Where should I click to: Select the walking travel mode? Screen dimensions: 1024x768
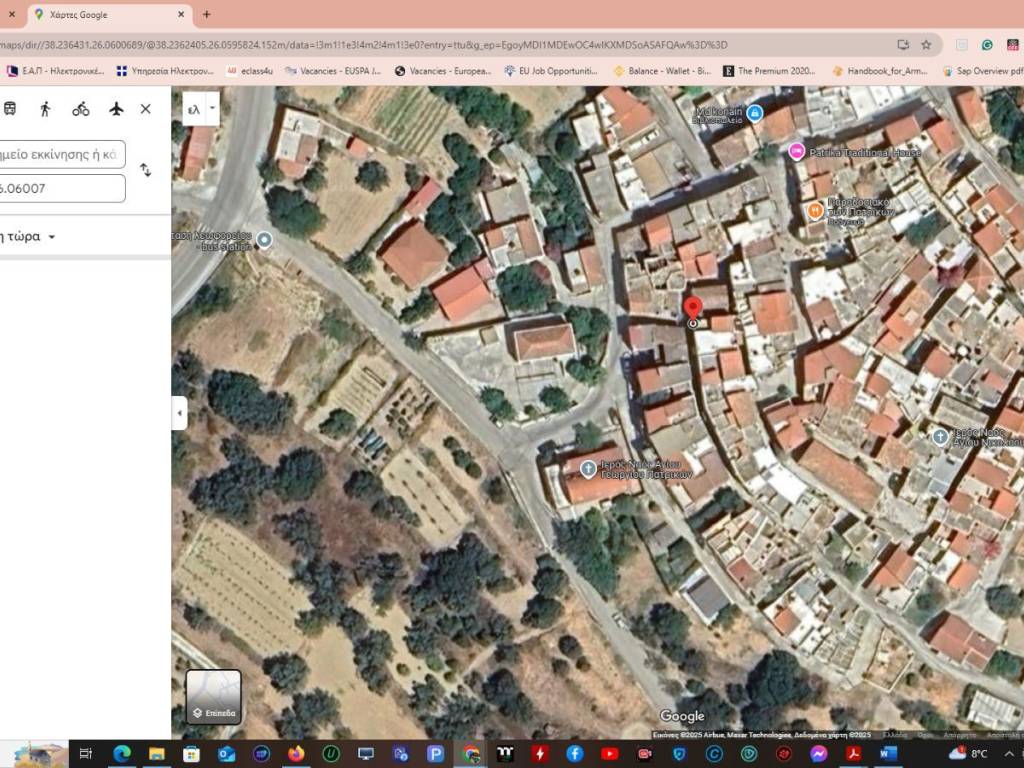pos(45,109)
